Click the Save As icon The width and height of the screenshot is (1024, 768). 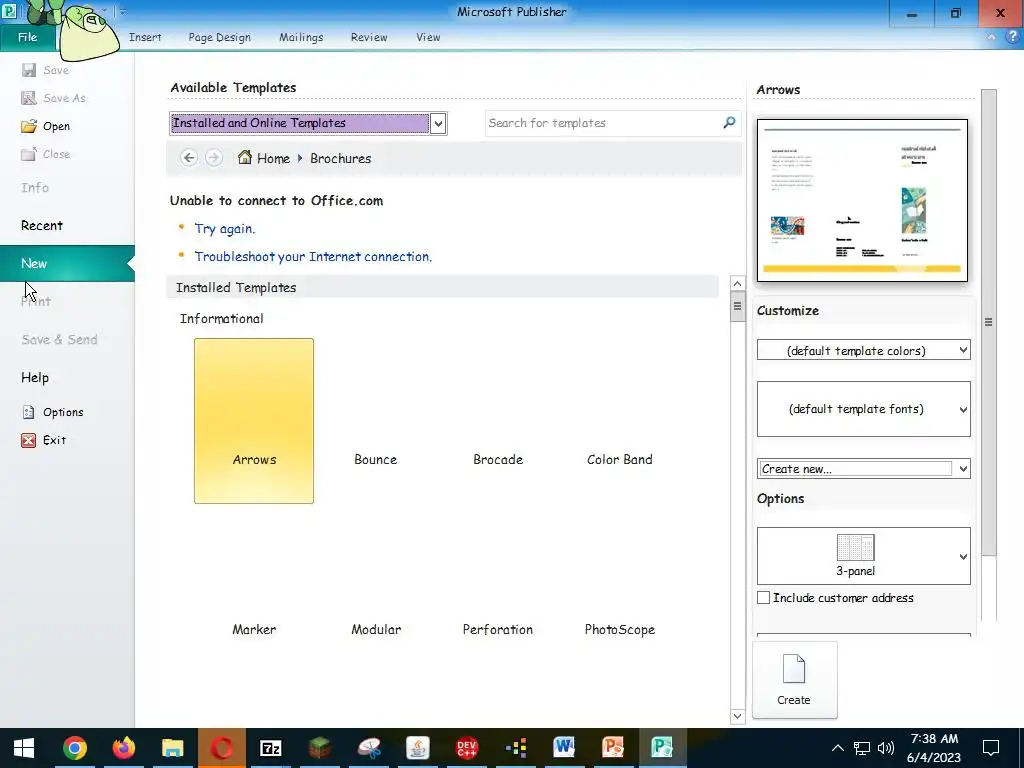pos(29,98)
